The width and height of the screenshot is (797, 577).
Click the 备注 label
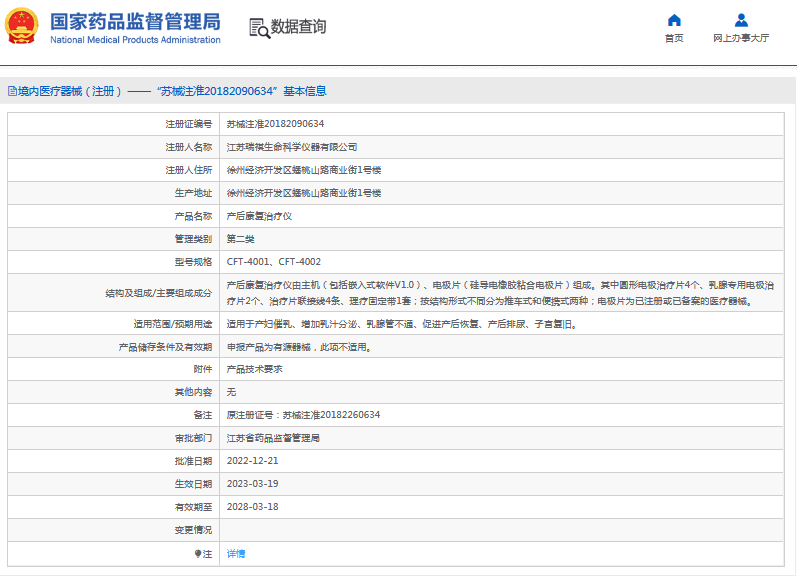[202, 415]
